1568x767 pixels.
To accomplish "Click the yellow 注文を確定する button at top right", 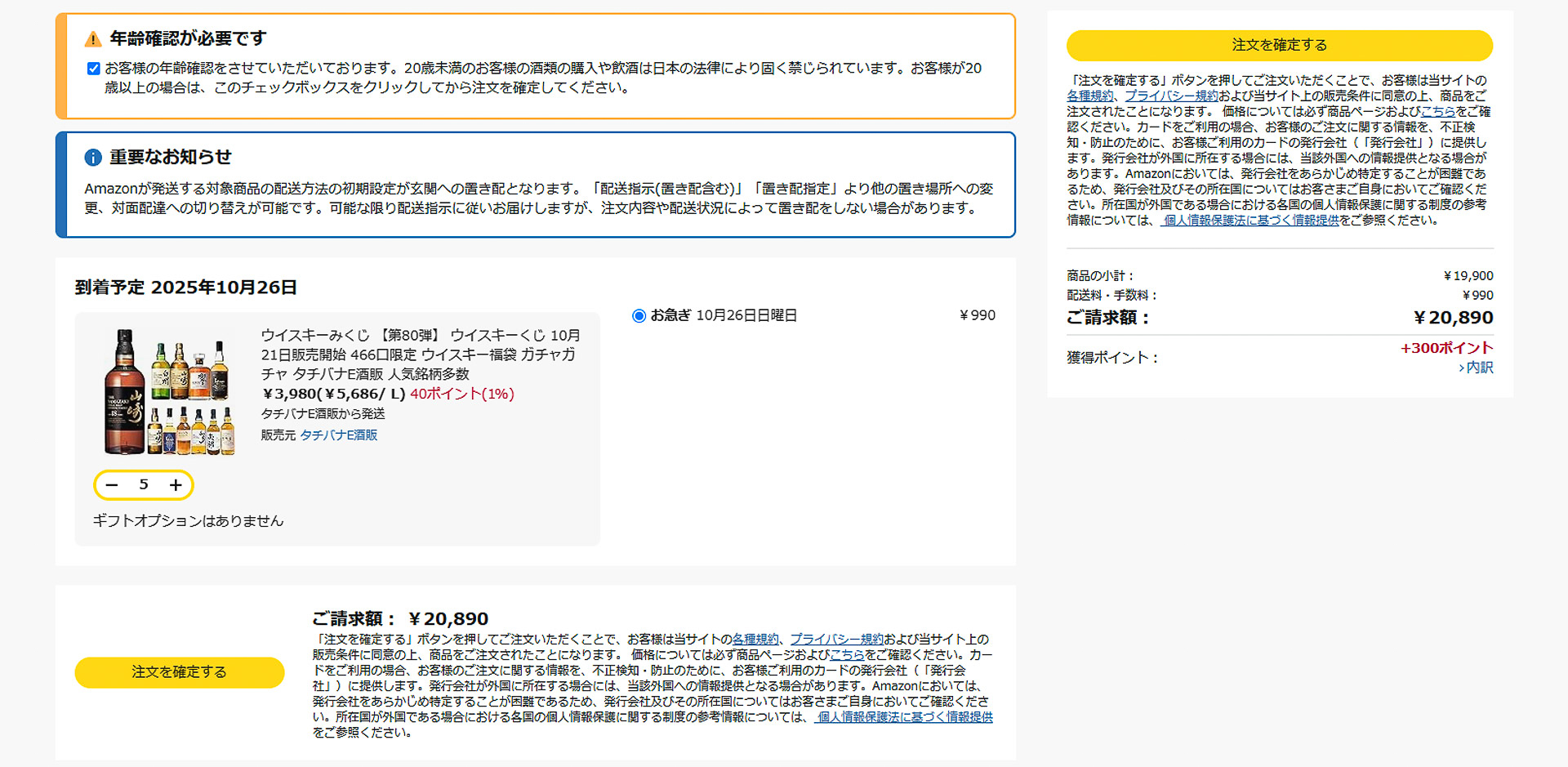I will [1281, 46].
